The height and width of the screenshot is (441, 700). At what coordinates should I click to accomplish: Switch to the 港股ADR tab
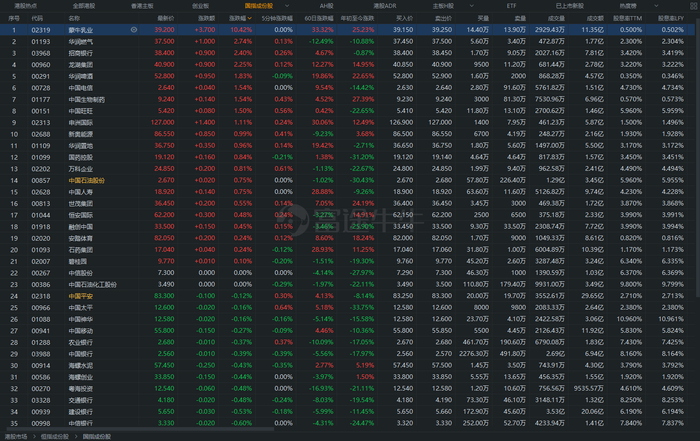(385, 6)
